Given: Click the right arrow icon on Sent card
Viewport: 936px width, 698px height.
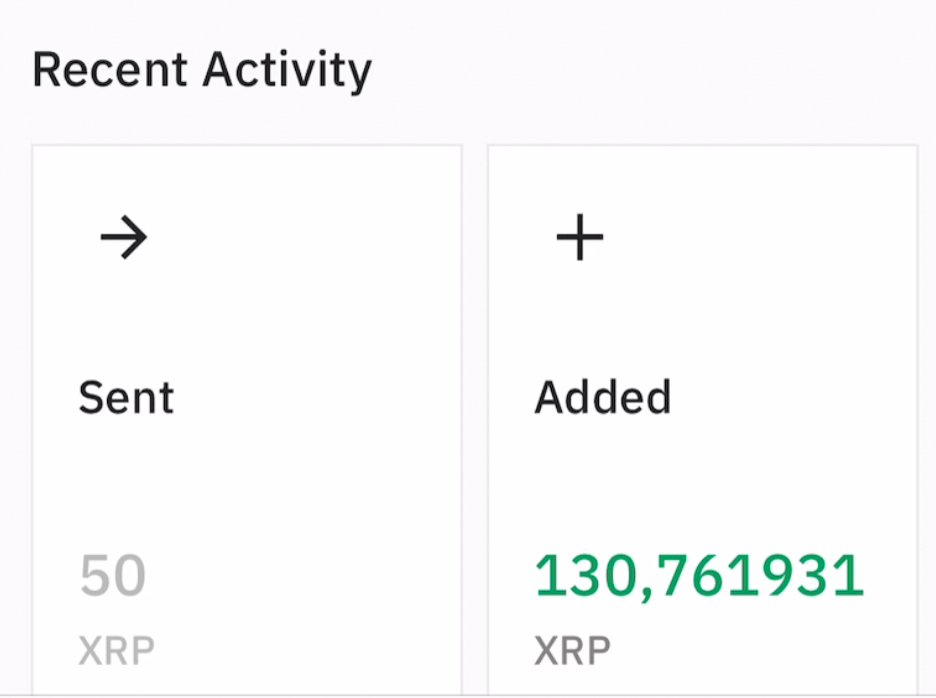Looking at the screenshot, I should tap(124, 239).
